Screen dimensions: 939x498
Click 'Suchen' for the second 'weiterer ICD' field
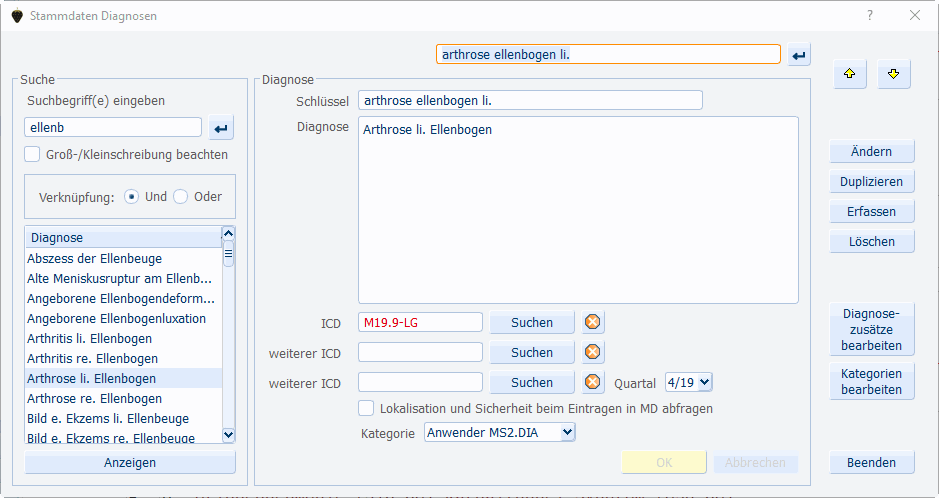532,382
